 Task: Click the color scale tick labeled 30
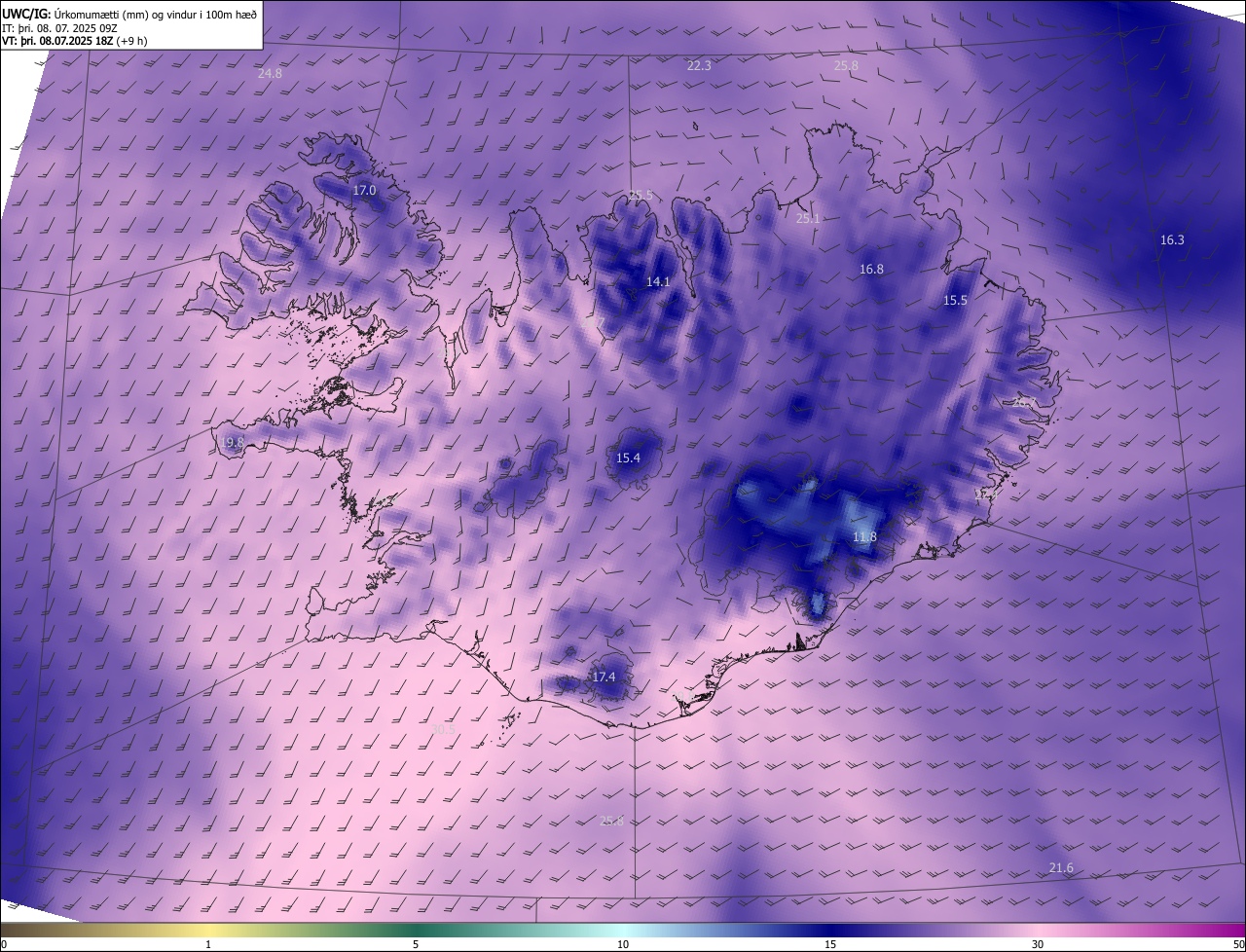tap(1038, 944)
